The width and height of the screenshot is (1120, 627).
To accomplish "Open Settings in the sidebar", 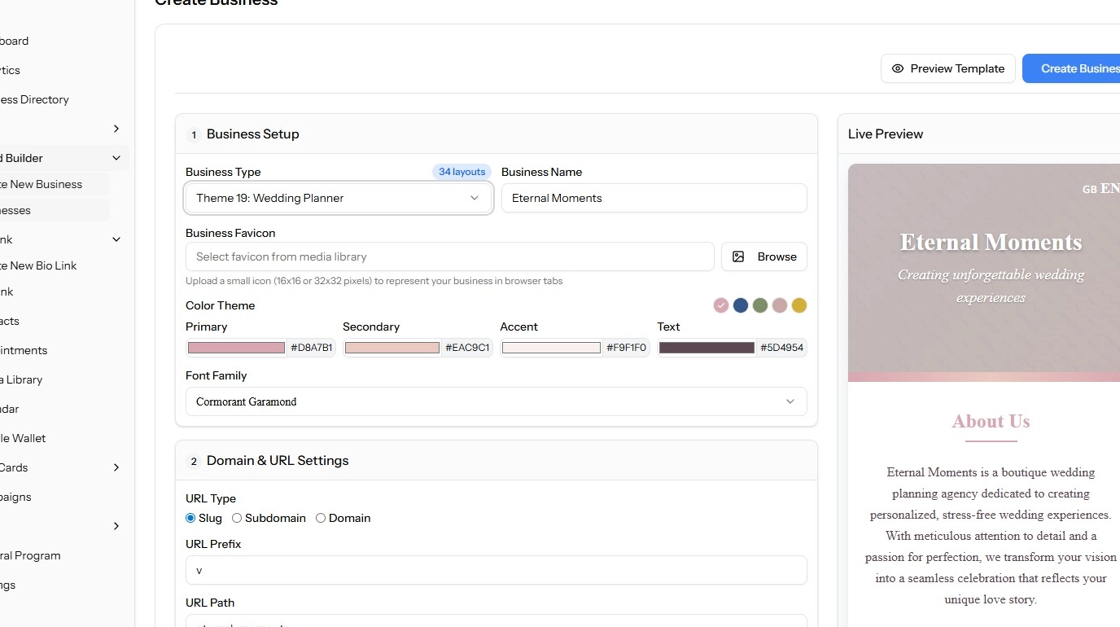I will 8,585.
